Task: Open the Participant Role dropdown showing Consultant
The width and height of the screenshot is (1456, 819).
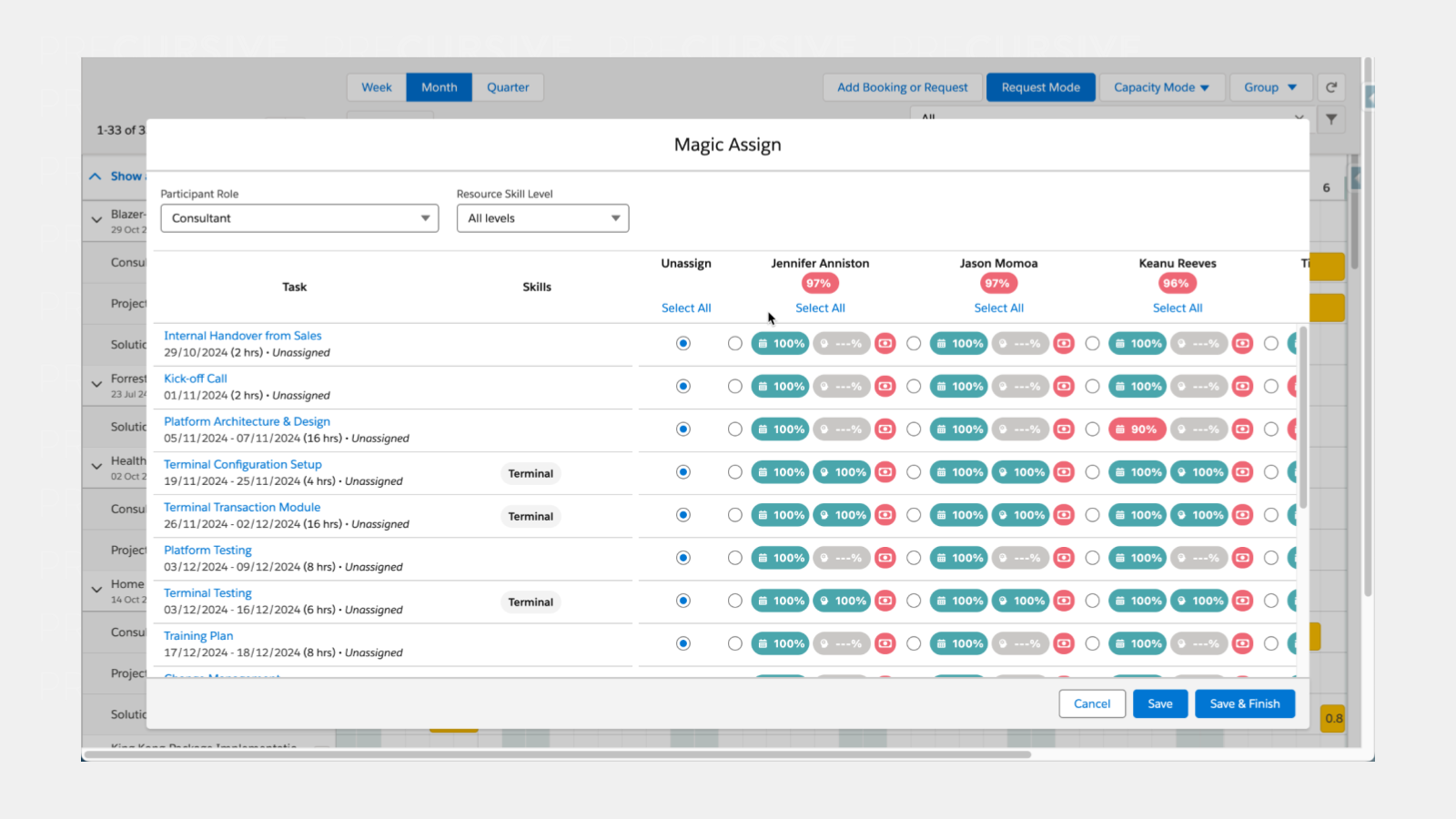Action: click(299, 217)
